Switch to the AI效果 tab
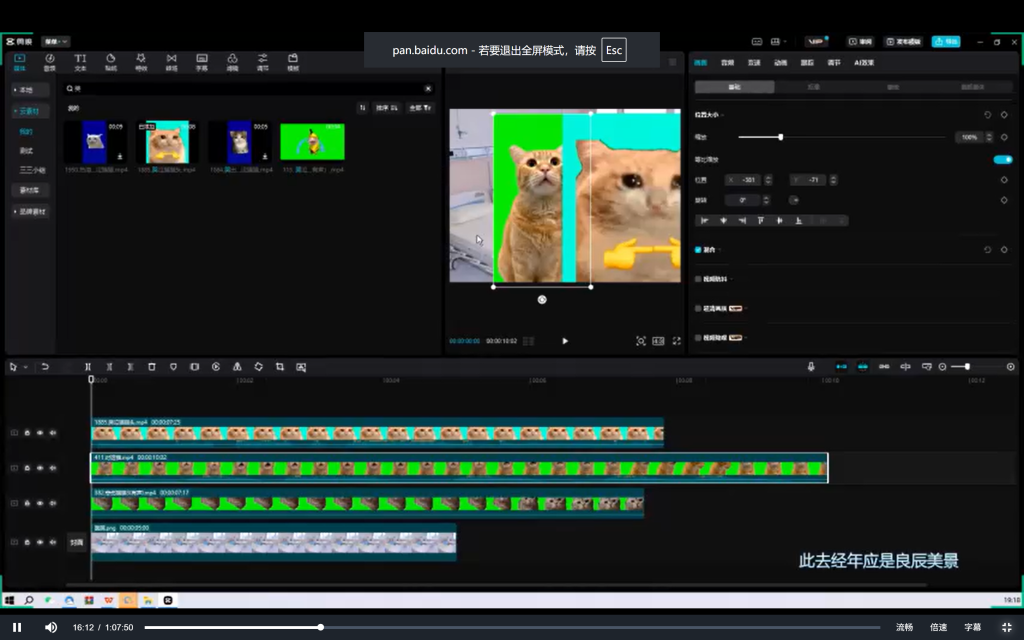The width and height of the screenshot is (1024, 640). click(863, 63)
